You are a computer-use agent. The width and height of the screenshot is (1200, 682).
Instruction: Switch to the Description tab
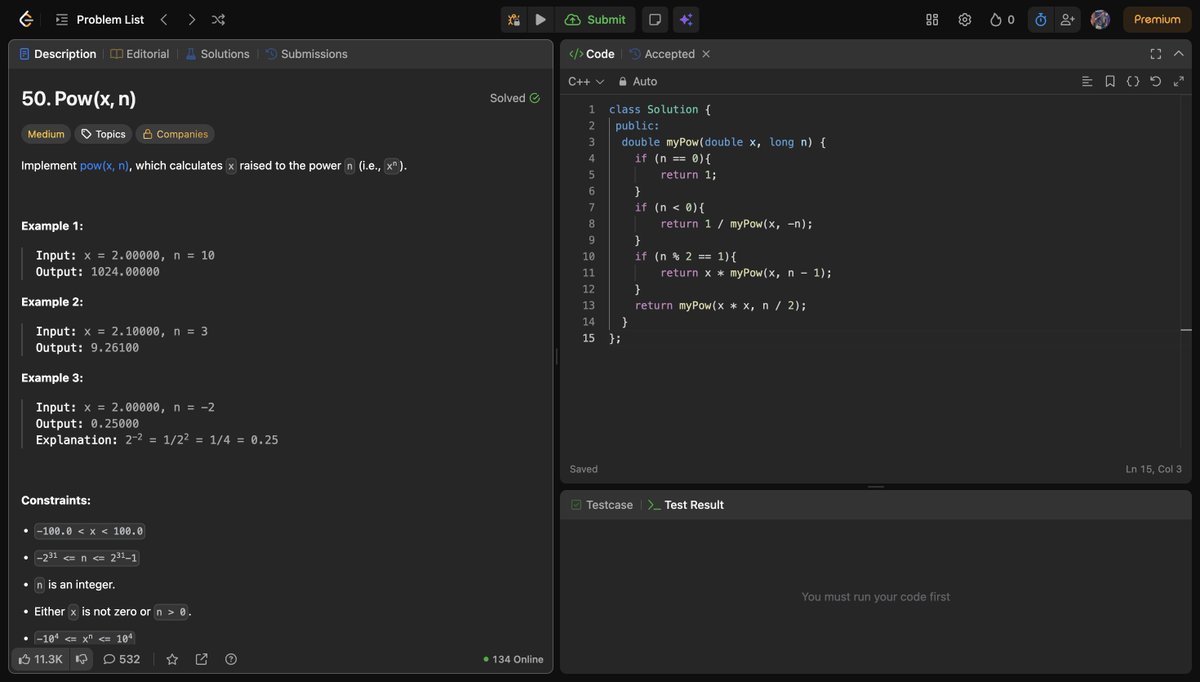(58, 54)
